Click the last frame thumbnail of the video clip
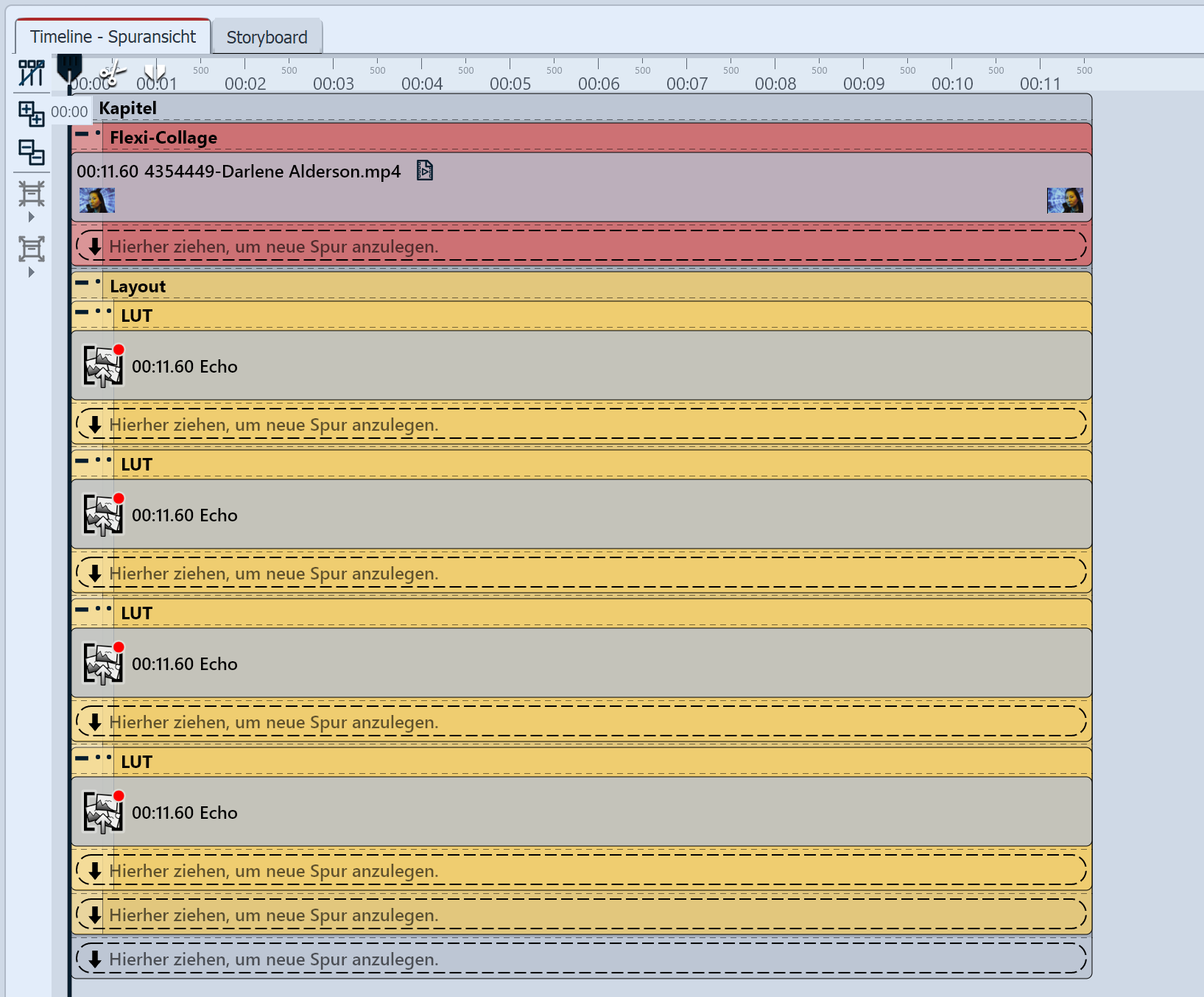The width and height of the screenshot is (1204, 997). pos(1065,200)
